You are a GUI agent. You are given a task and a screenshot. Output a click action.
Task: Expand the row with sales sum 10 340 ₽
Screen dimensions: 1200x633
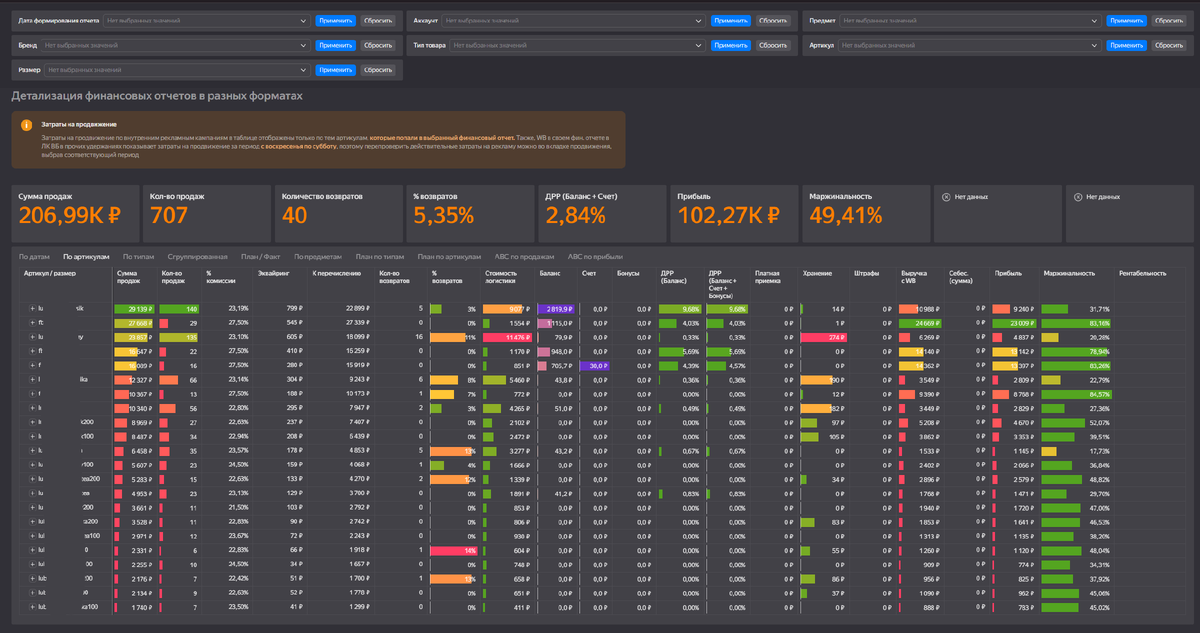32,408
